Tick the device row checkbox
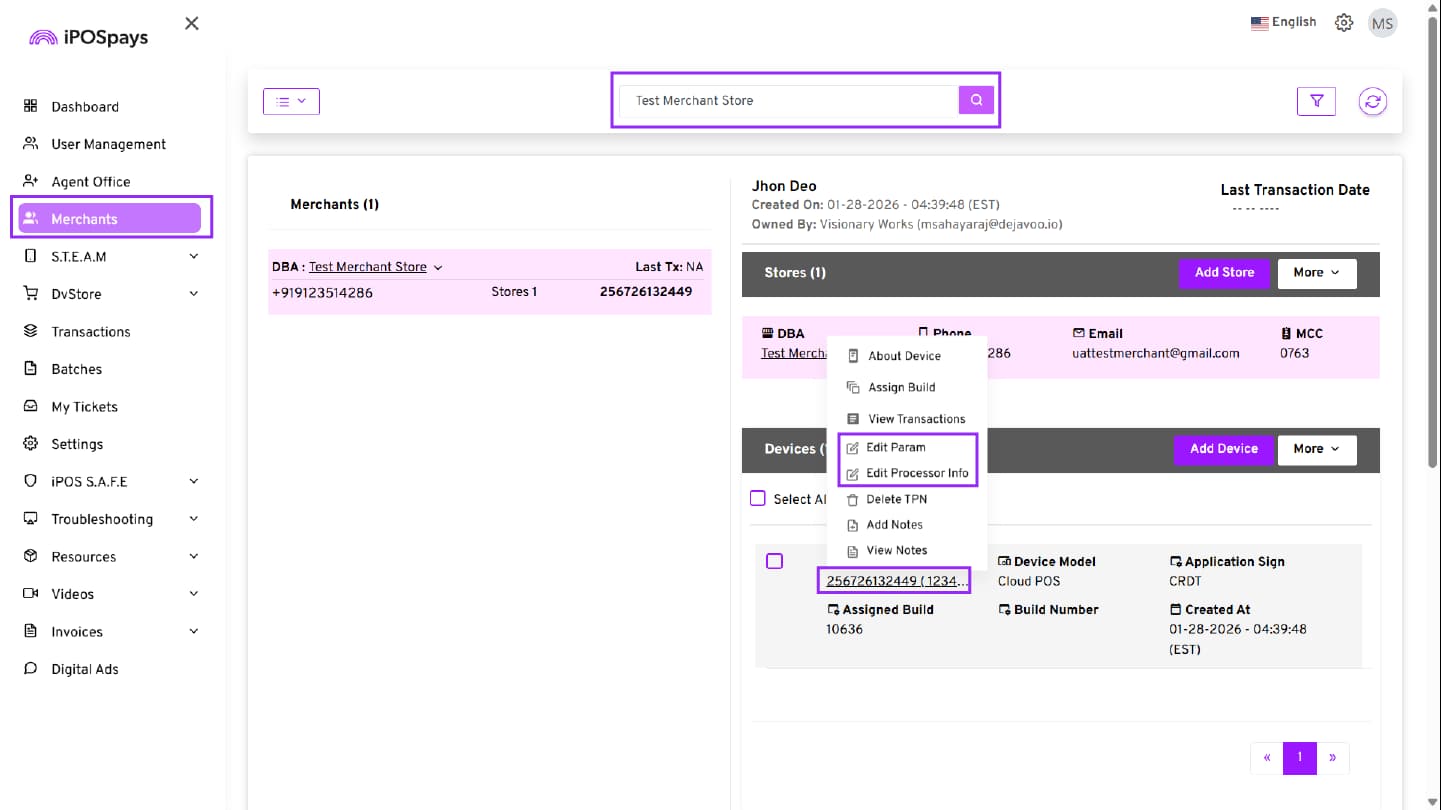Screen dimensions: 1441x810 [x=774, y=561]
